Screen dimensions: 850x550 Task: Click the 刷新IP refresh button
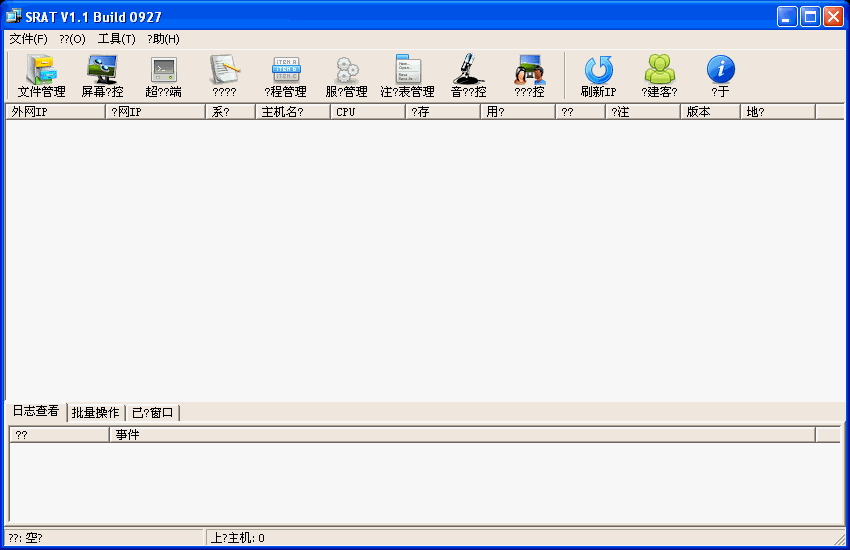coord(598,76)
